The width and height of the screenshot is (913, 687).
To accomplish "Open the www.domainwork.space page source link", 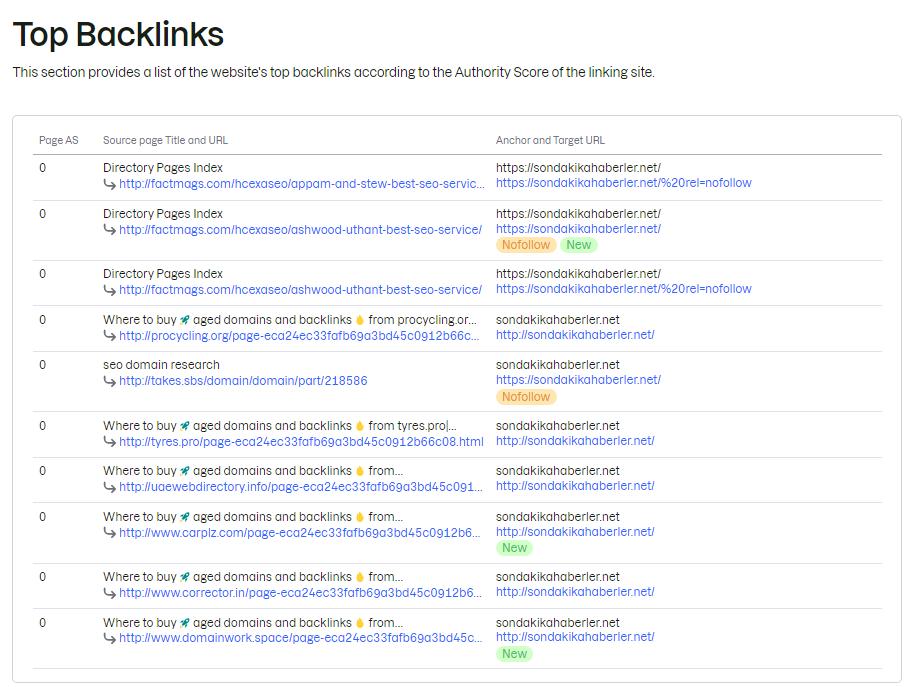I will coord(301,638).
